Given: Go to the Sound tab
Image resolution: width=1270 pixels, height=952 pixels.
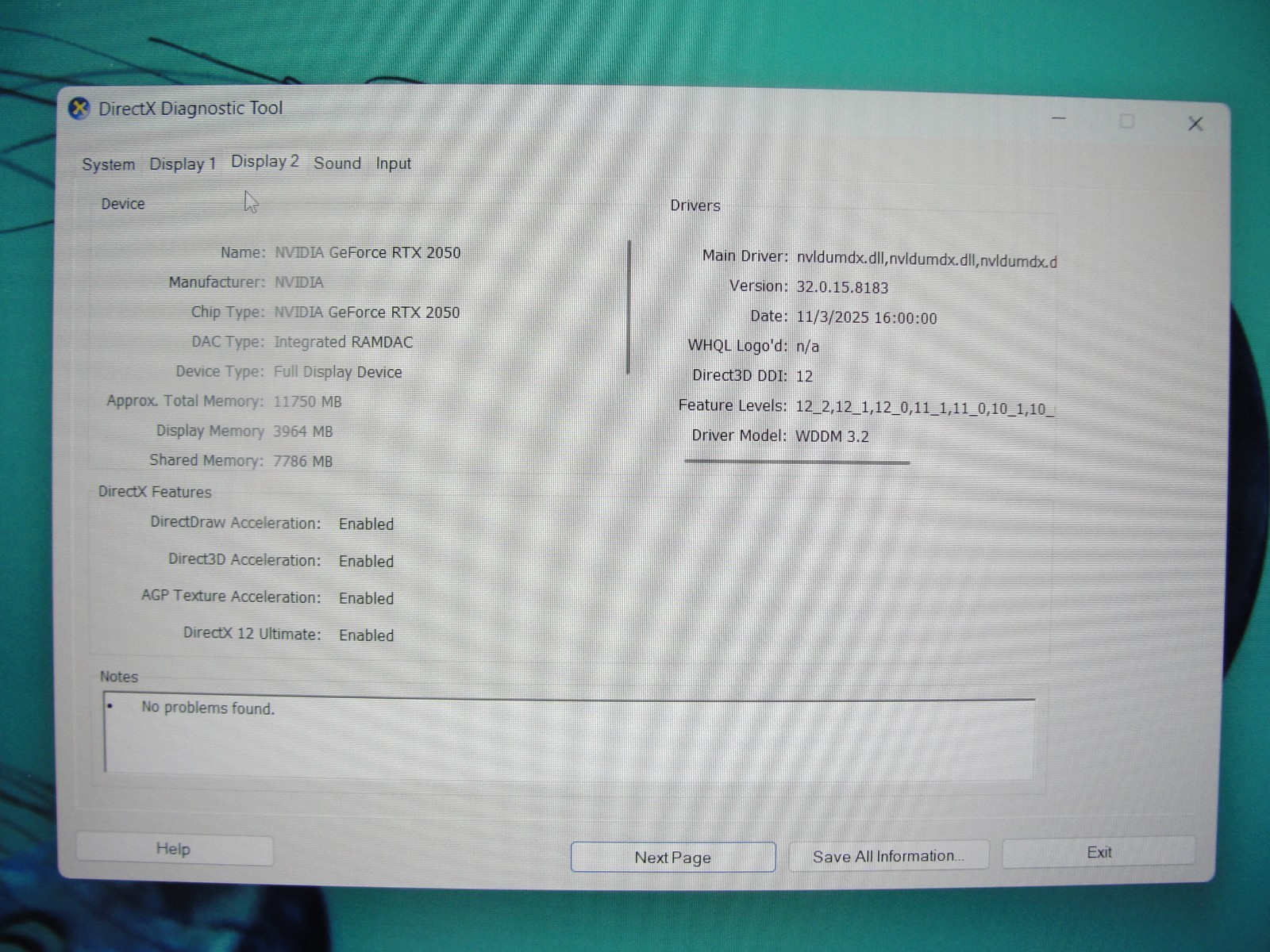Looking at the screenshot, I should (337, 163).
